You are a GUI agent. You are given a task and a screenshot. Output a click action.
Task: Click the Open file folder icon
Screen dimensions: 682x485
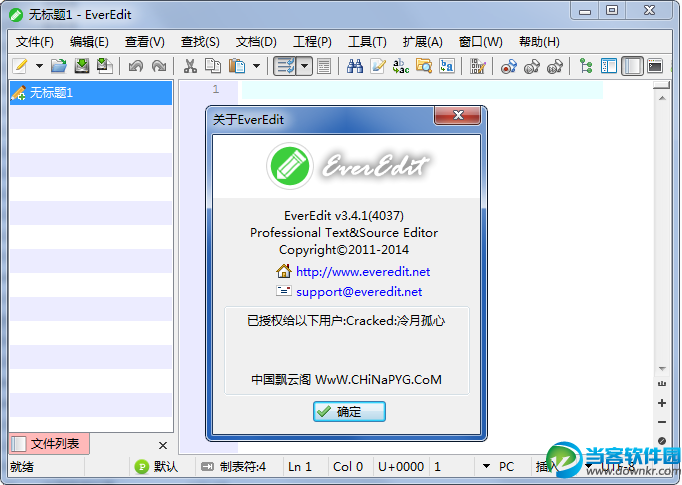[x=59, y=66]
